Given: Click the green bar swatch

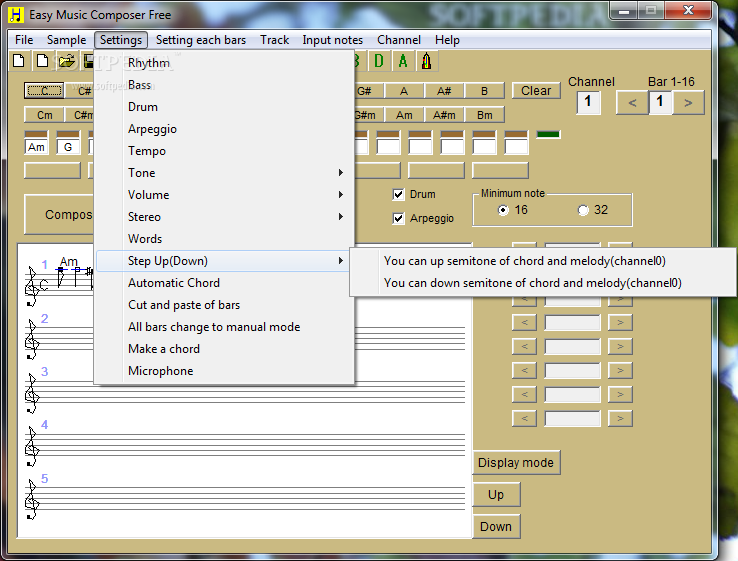Looking at the screenshot, I should click(x=548, y=135).
